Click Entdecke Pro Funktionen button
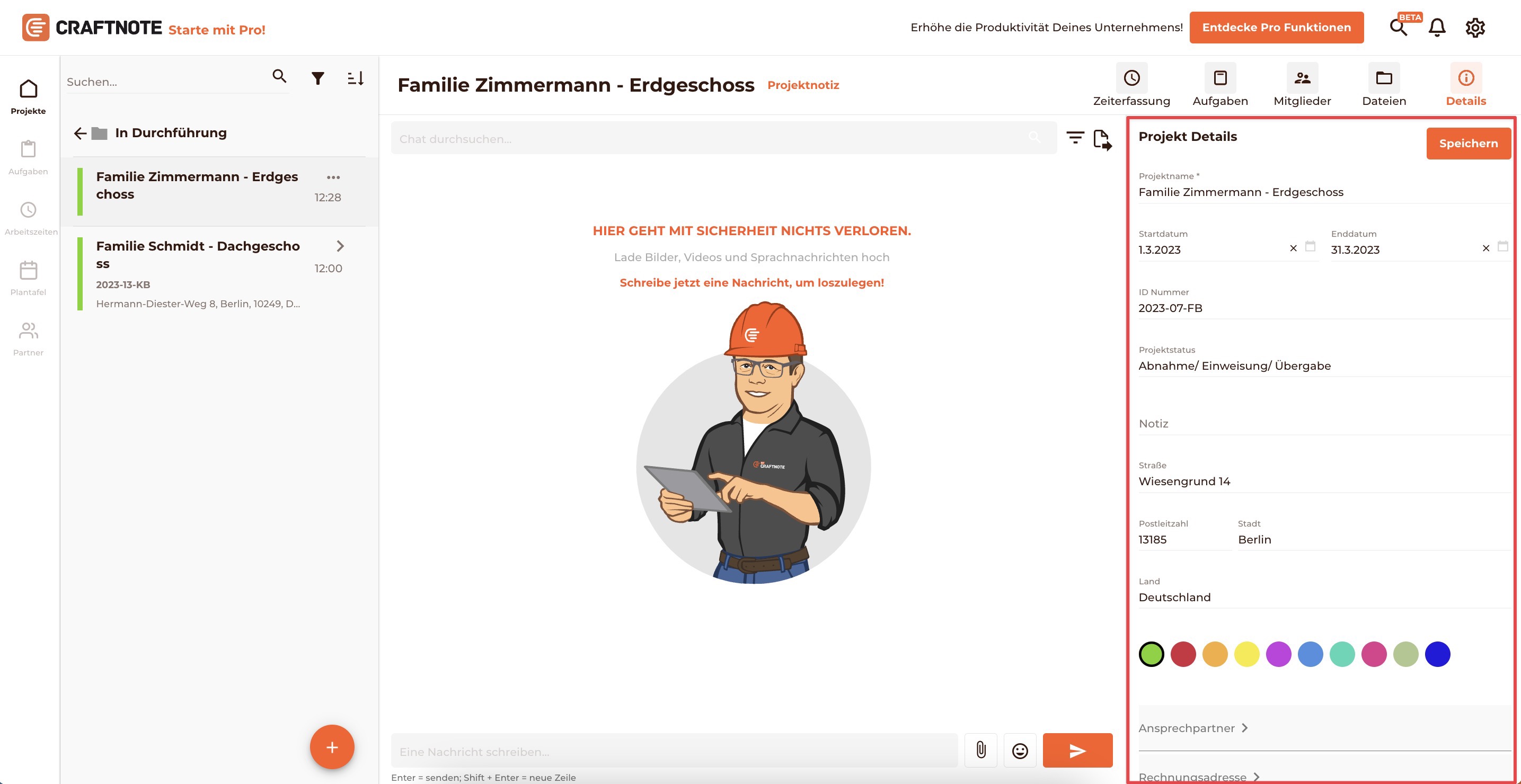 (1276, 27)
